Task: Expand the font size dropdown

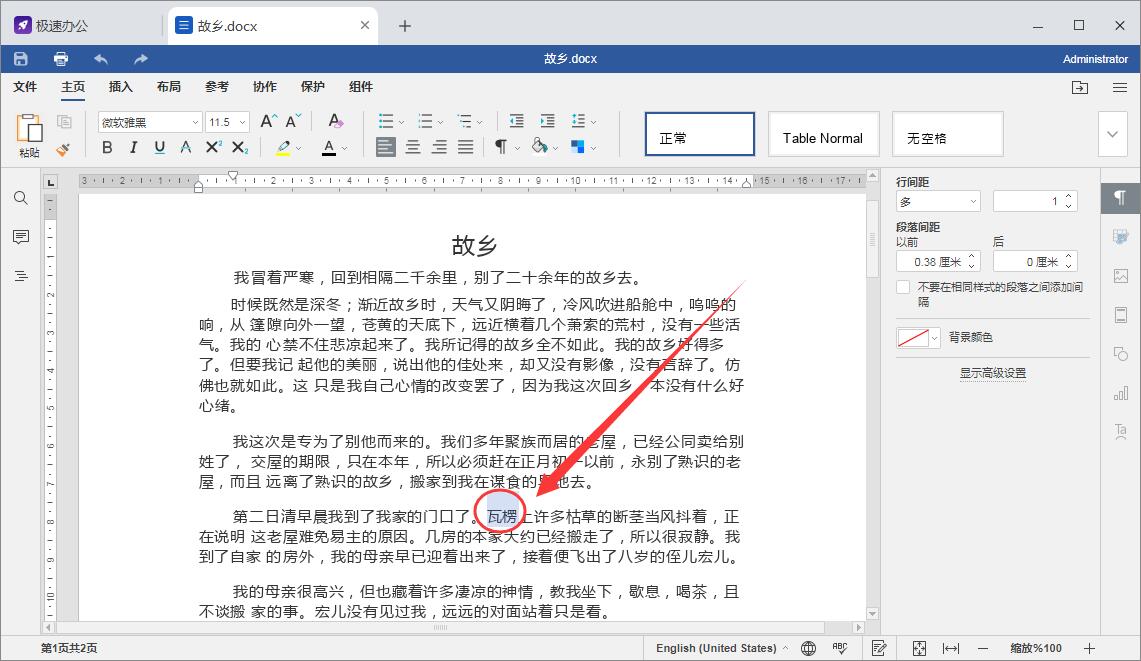Action: click(x=242, y=122)
